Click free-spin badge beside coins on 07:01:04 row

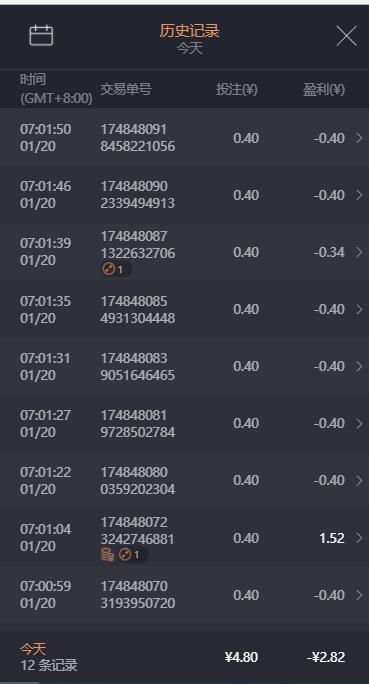[x=132, y=554]
